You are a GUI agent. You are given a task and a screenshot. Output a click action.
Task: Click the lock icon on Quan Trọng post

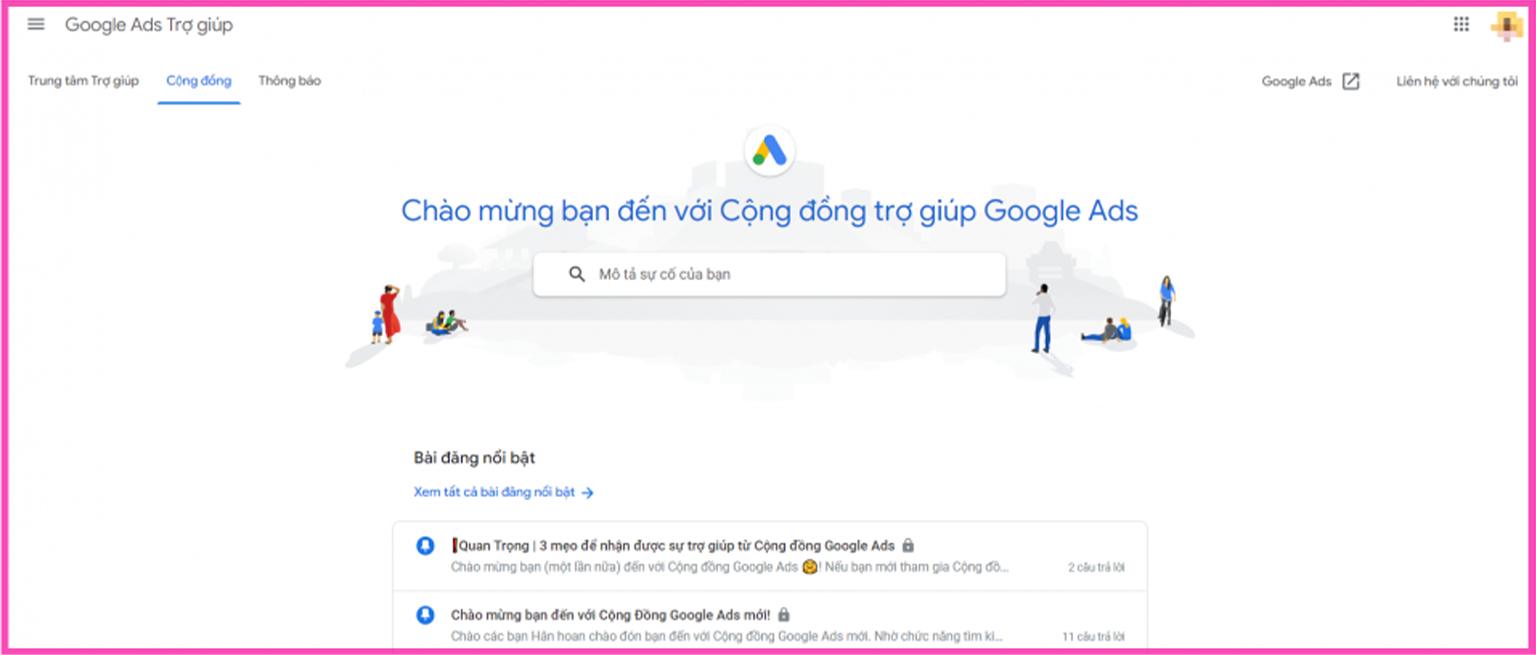pos(908,546)
